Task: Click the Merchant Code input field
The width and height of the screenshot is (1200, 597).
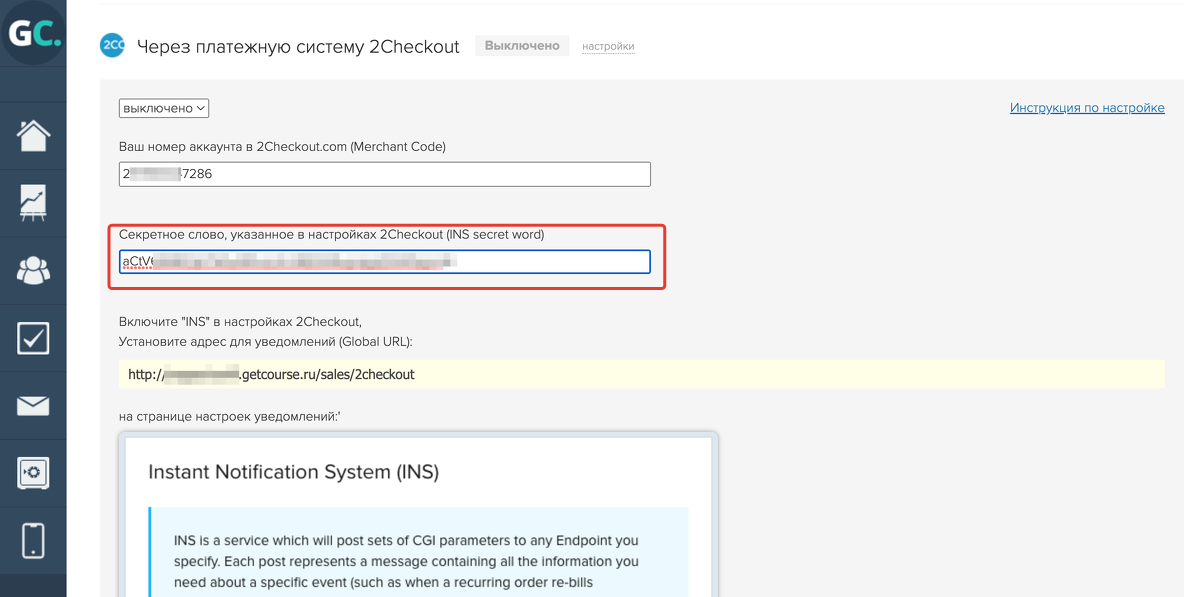Action: (384, 174)
